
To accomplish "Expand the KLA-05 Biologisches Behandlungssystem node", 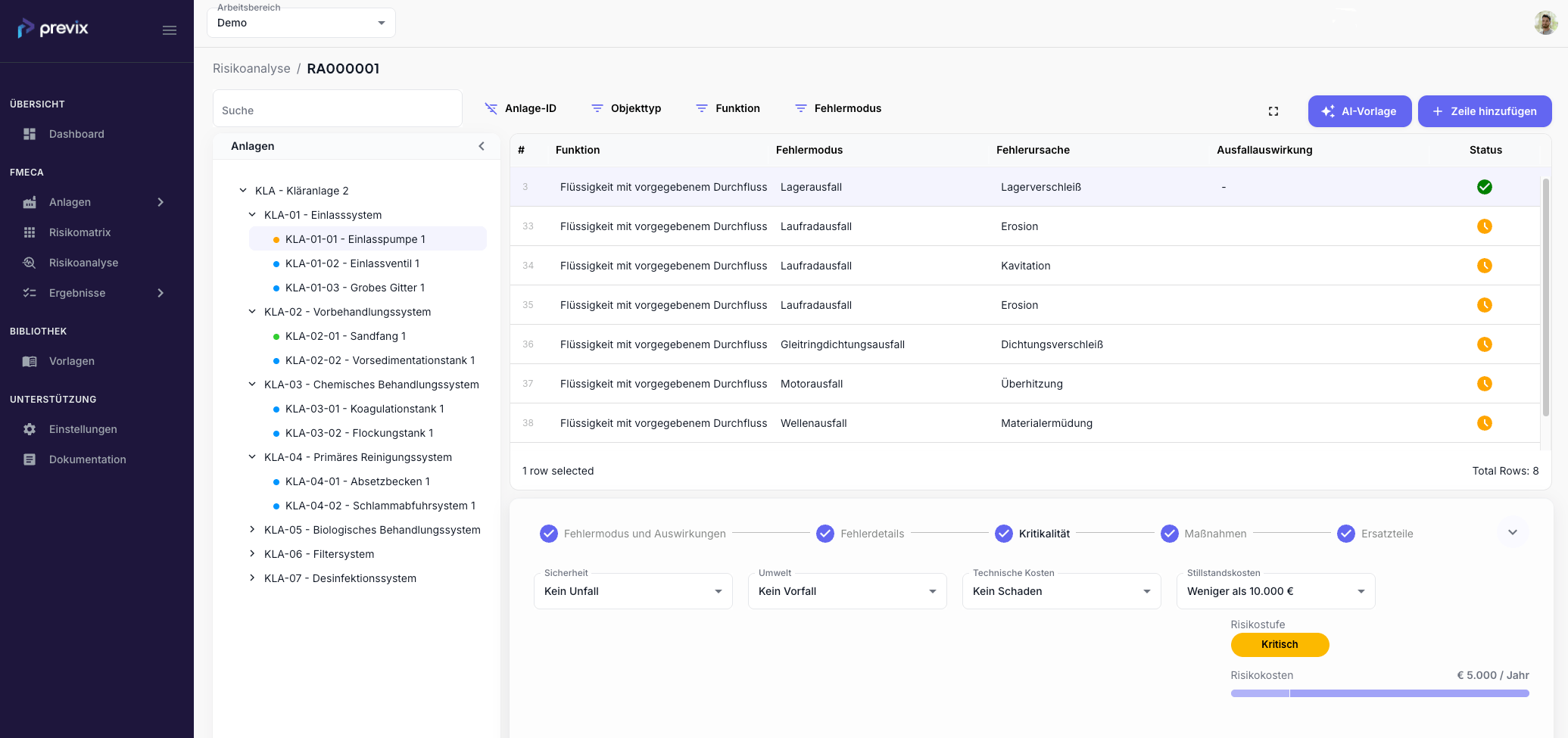I will click(252, 530).
